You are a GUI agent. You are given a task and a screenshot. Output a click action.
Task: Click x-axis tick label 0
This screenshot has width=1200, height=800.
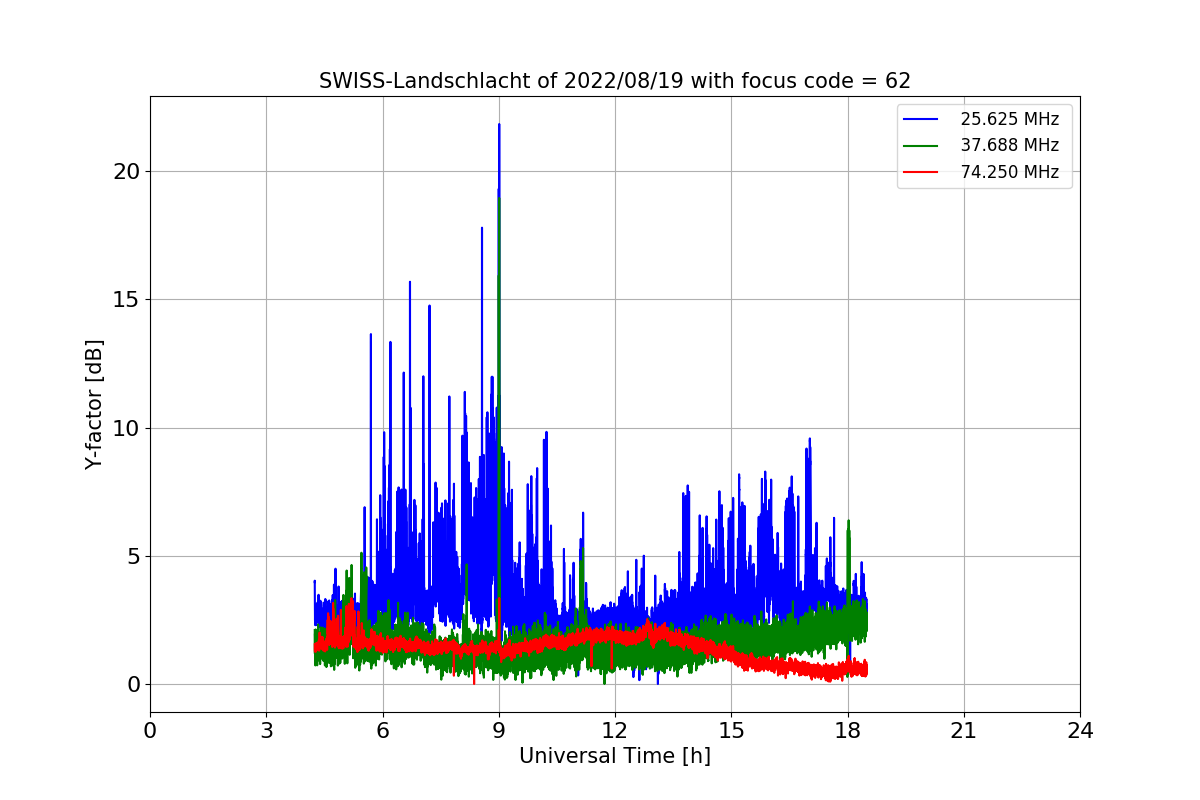pyautogui.click(x=150, y=730)
